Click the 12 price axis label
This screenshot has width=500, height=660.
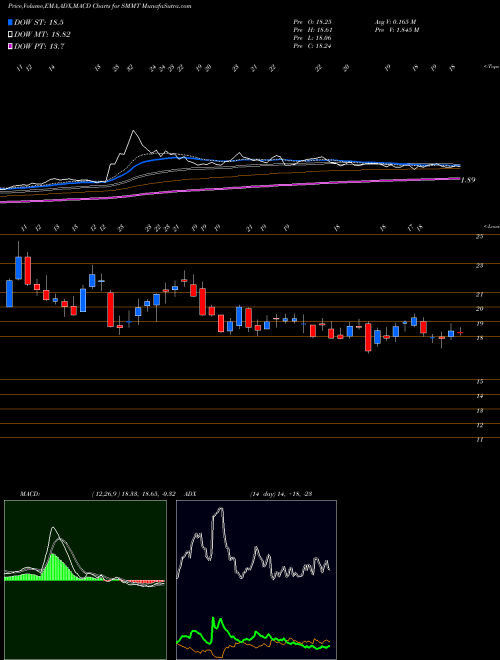click(x=479, y=425)
